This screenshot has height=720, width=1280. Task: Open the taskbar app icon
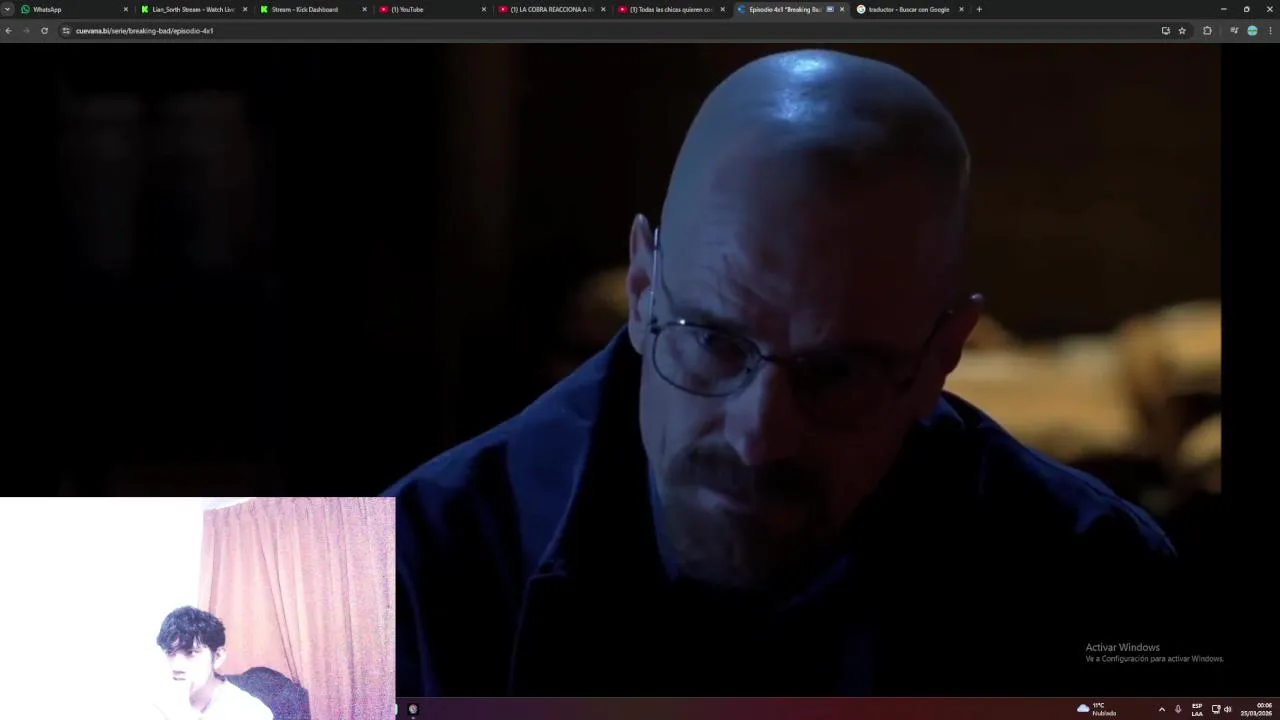(x=413, y=709)
